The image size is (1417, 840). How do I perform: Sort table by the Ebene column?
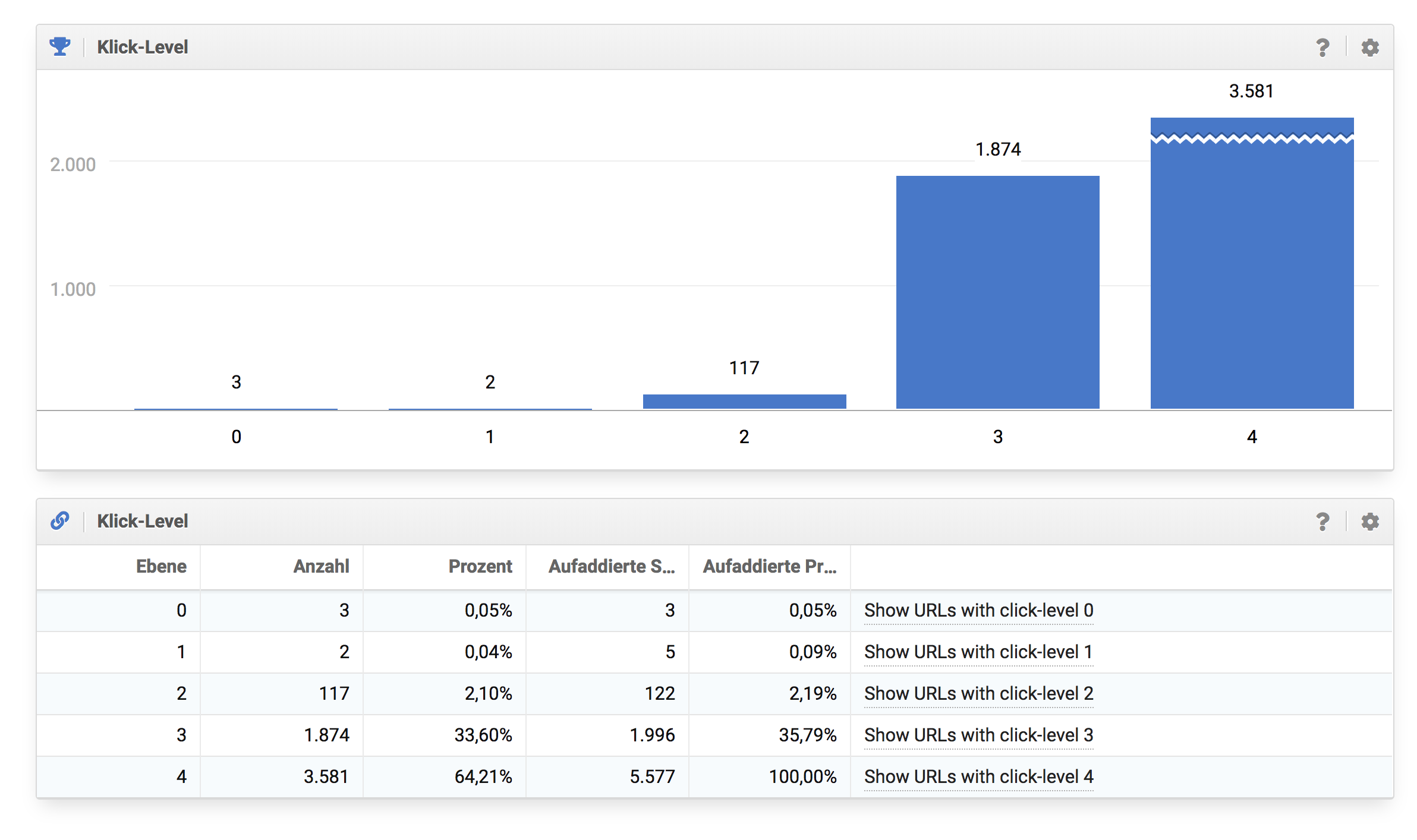(x=161, y=566)
